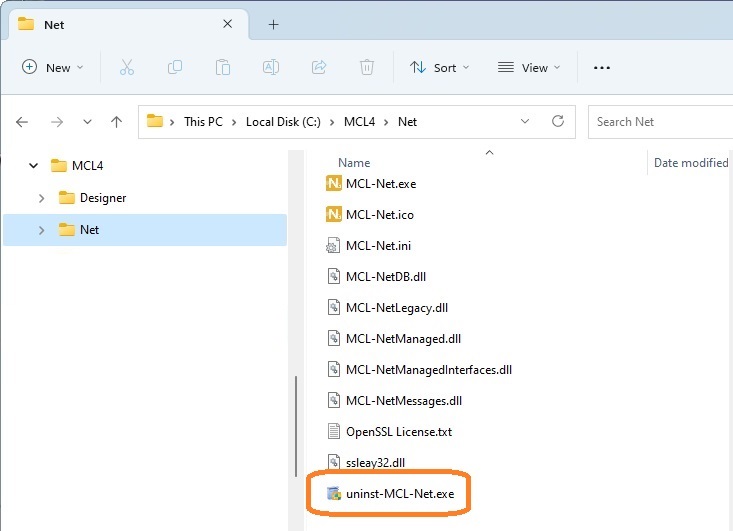Select the OpenSSL License.txt file icon
The width and height of the screenshot is (733, 531).
click(x=333, y=431)
